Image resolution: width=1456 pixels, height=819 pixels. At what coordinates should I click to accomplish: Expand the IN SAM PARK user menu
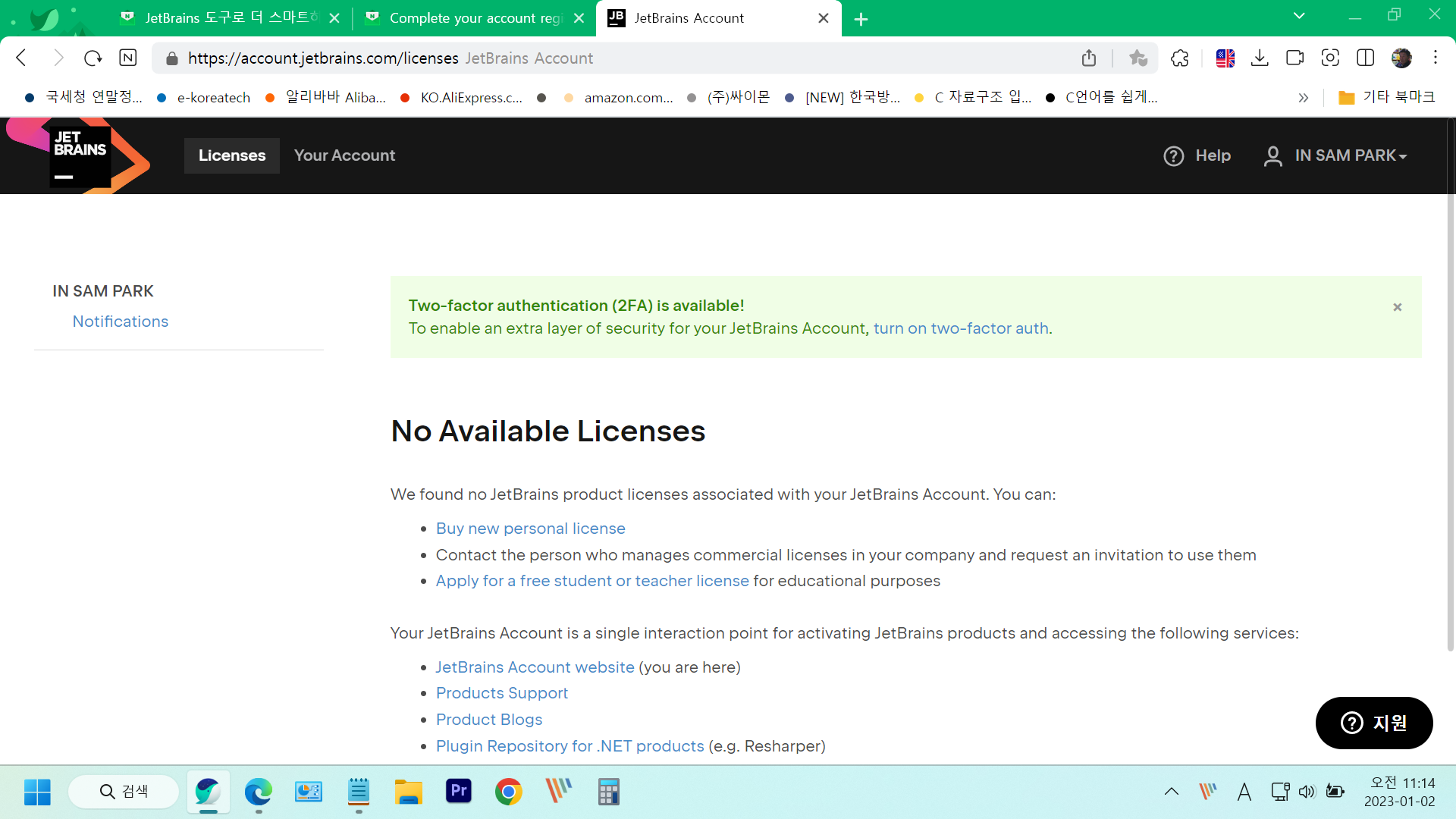pyautogui.click(x=1351, y=155)
